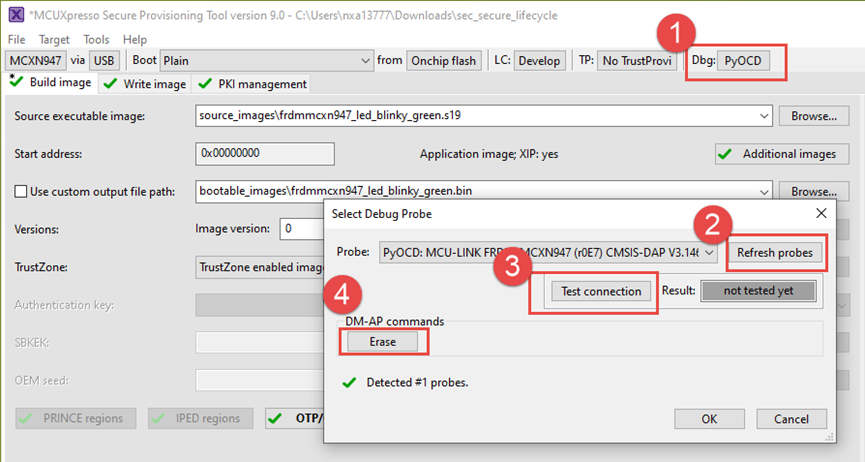The width and height of the screenshot is (865, 462).
Task: Expand the Source executable image dropdown
Action: [764, 116]
